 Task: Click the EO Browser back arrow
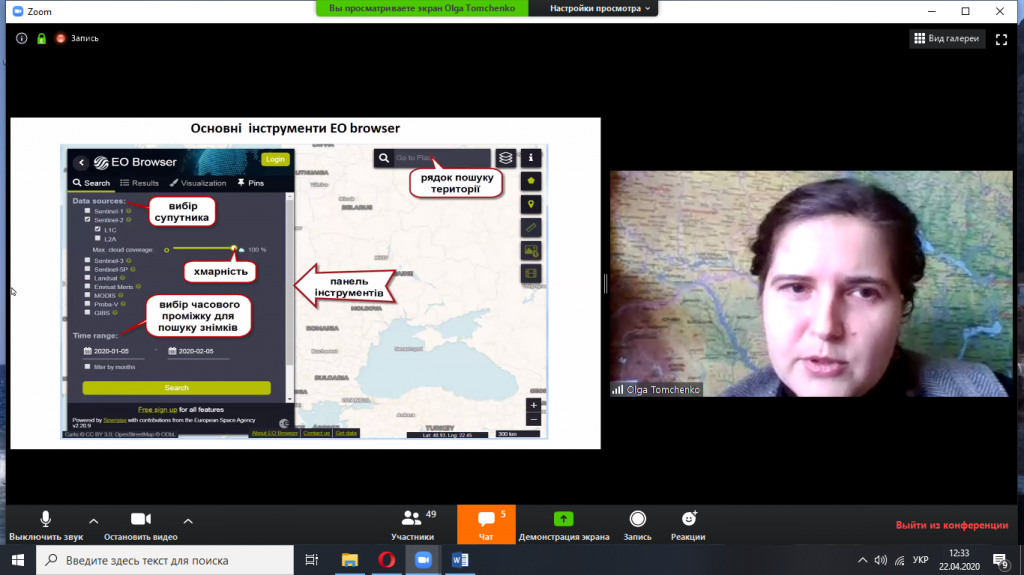coord(81,163)
